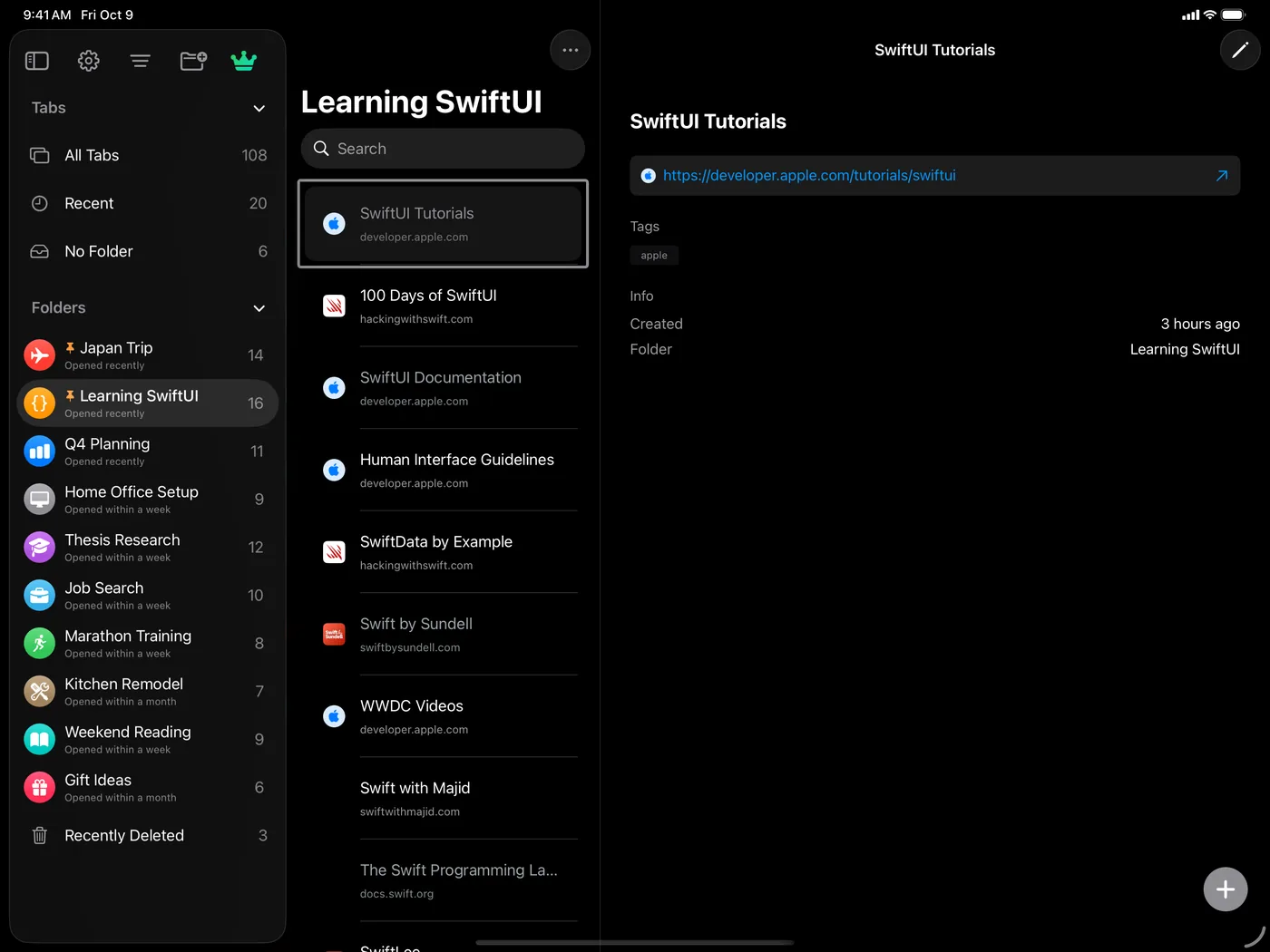Select Human Interface Guidelines entry
The image size is (1270, 952).
click(x=443, y=470)
